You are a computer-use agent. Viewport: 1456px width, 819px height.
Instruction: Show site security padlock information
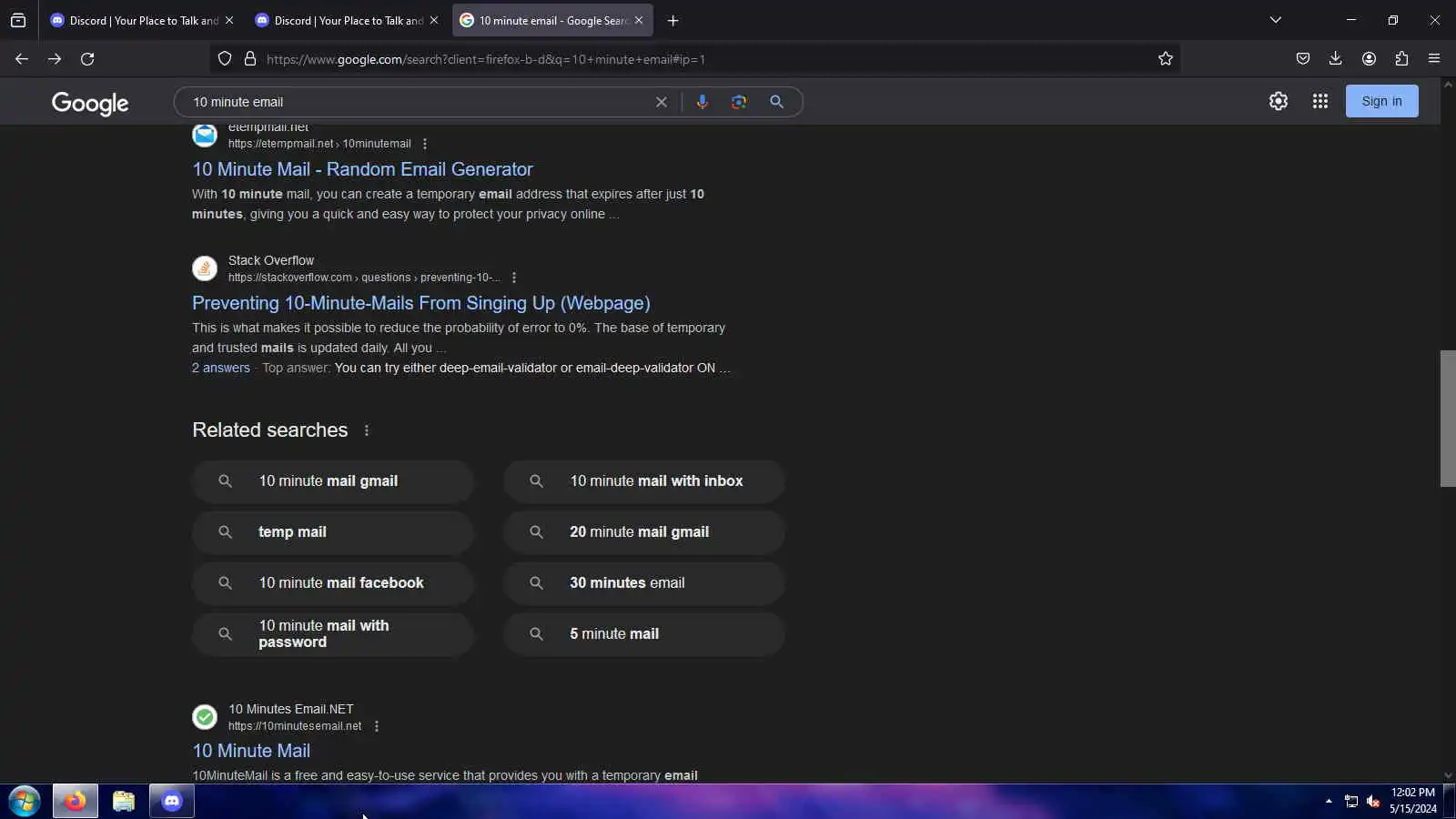(x=250, y=59)
